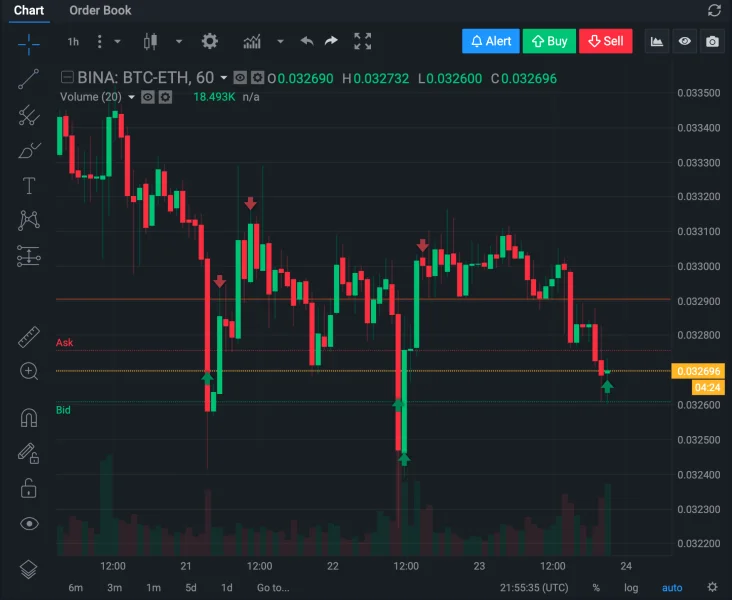The height and width of the screenshot is (600, 732).
Task: Enter fullscreen chart mode
Action: click(362, 41)
